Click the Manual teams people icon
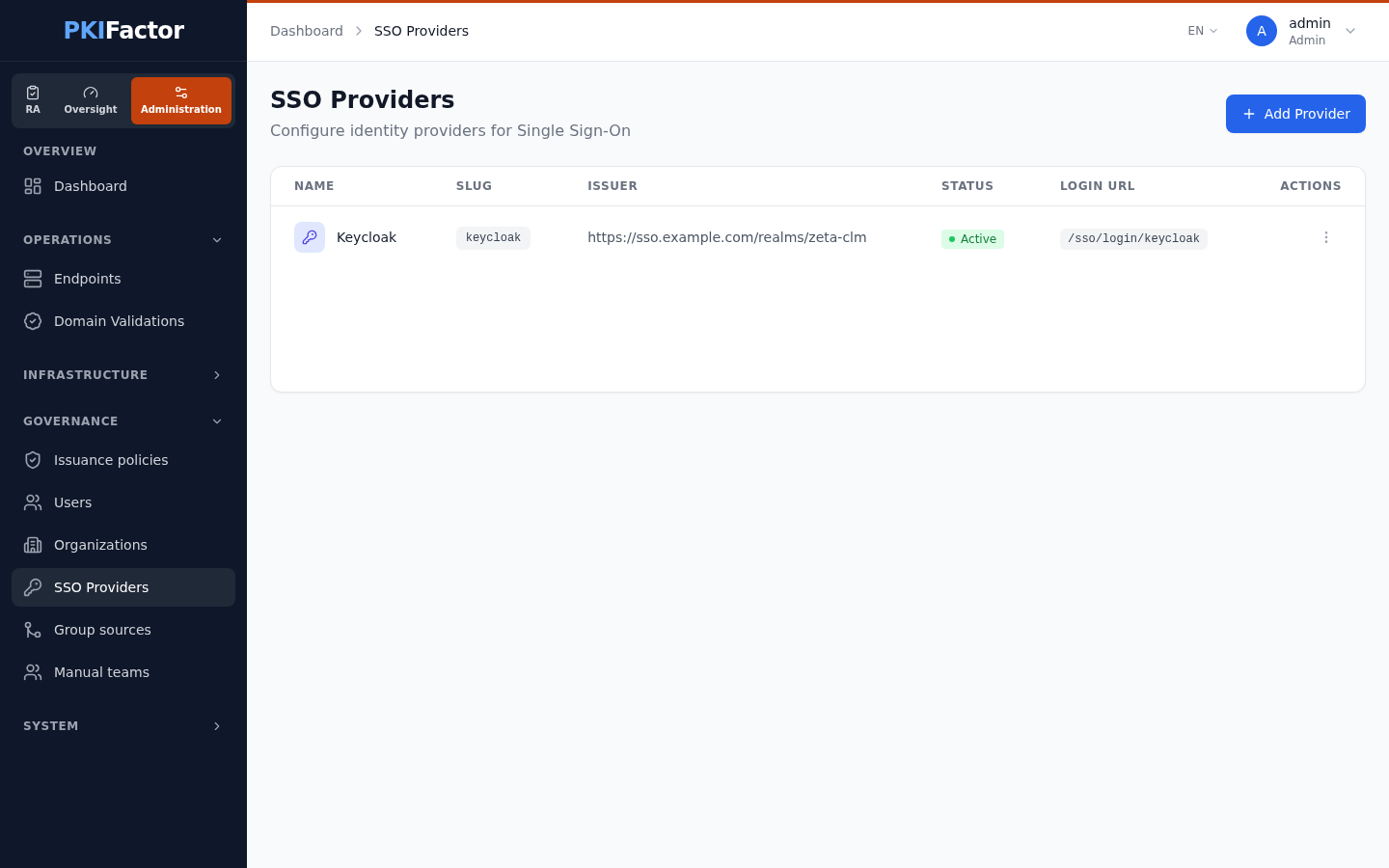 (33, 672)
